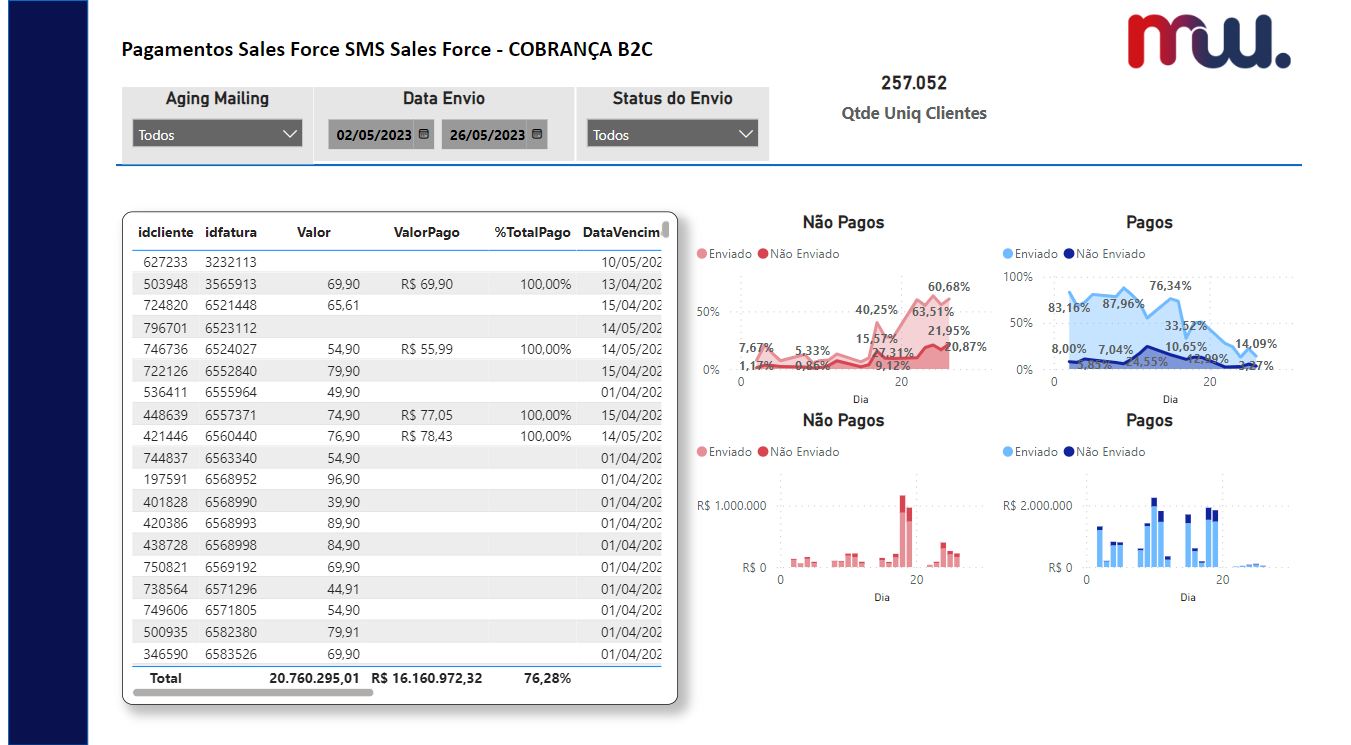Select idcliente cell 796701

(166, 327)
